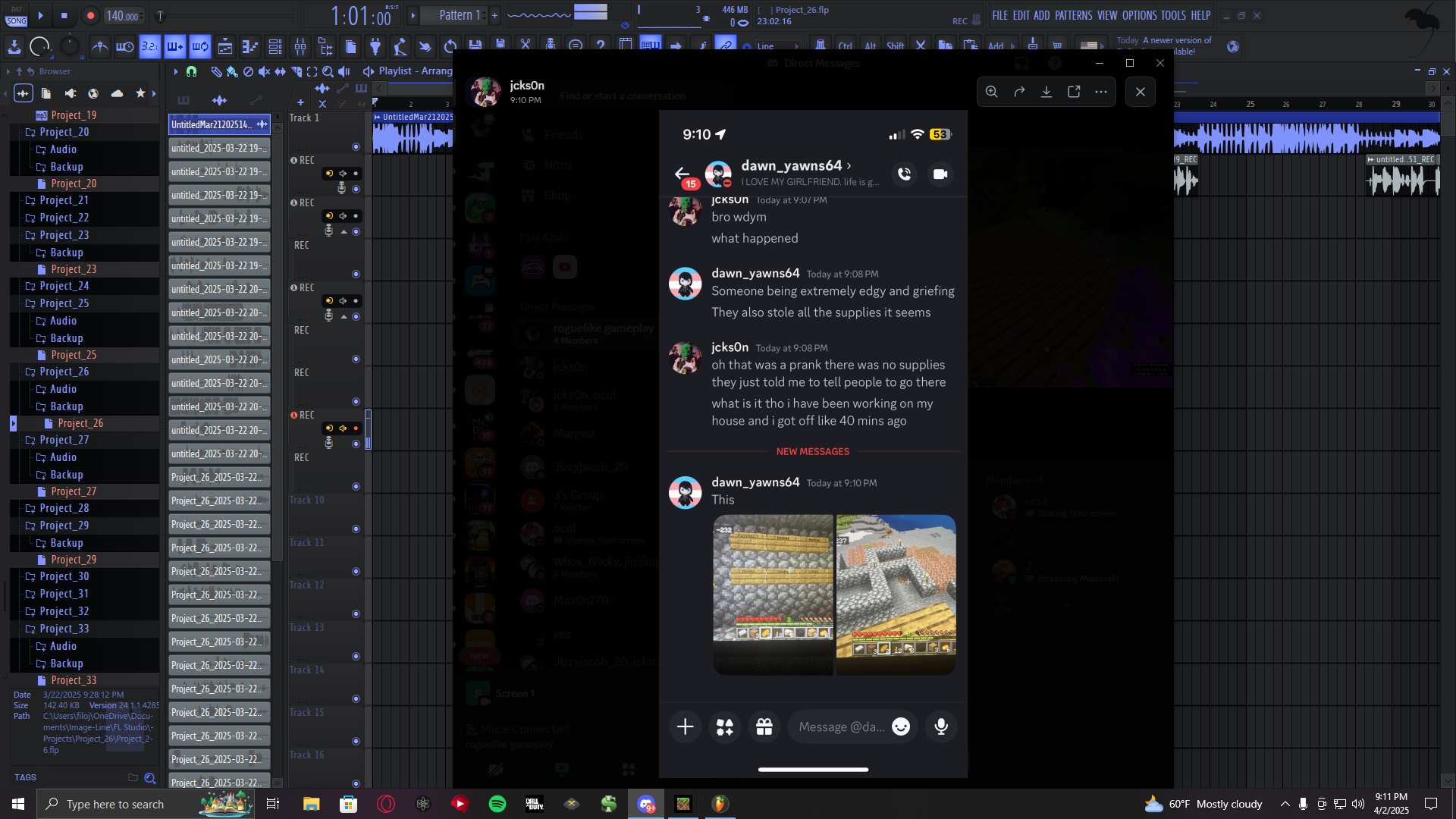
Task: Mute Track 1 using its green LED
Action: tap(356, 146)
